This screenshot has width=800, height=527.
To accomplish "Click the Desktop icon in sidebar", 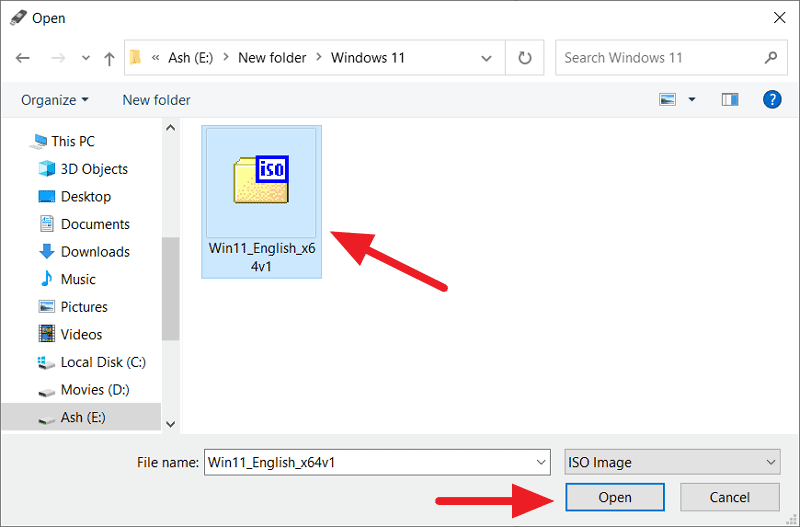I will point(47,196).
